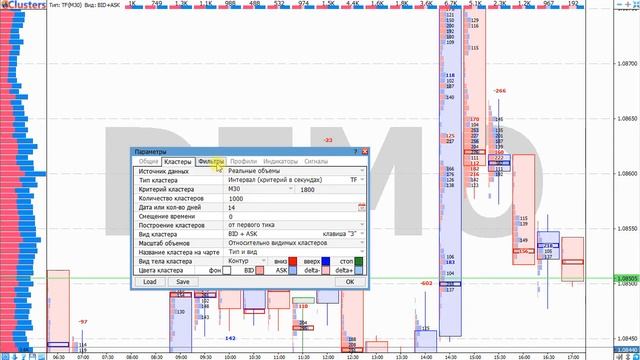Click the Save button
This screenshot has height=360, width=640.
182,282
